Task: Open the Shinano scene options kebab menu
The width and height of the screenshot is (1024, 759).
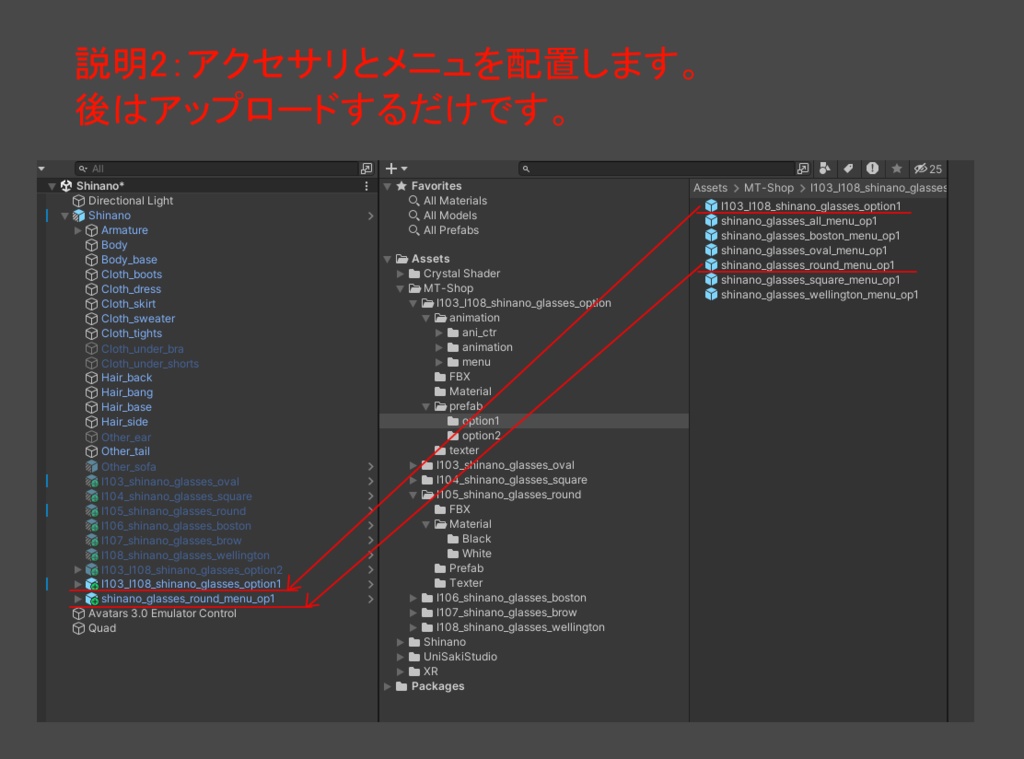Action: point(366,186)
